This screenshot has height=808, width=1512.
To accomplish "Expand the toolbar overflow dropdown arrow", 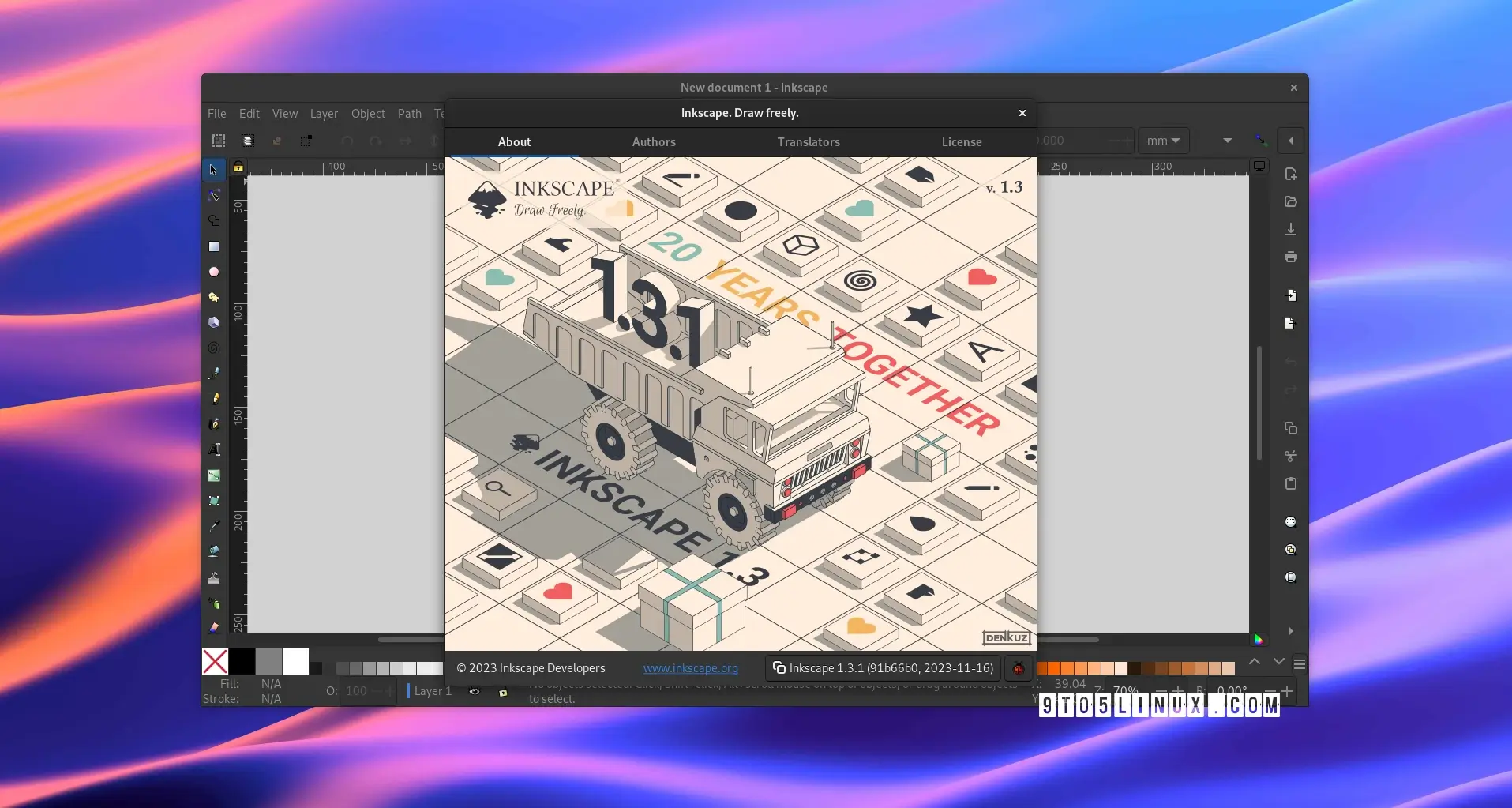I will tap(1228, 141).
